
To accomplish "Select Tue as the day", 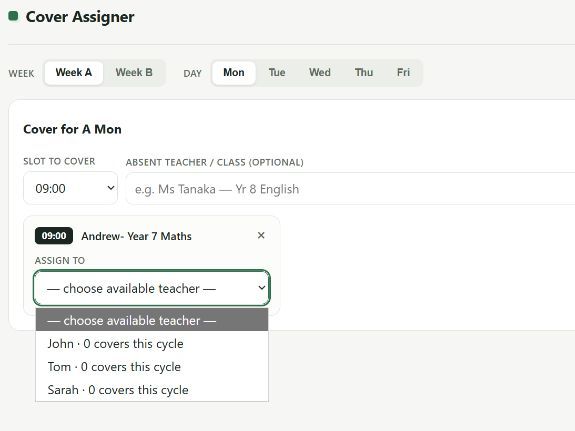I will coord(277,73).
